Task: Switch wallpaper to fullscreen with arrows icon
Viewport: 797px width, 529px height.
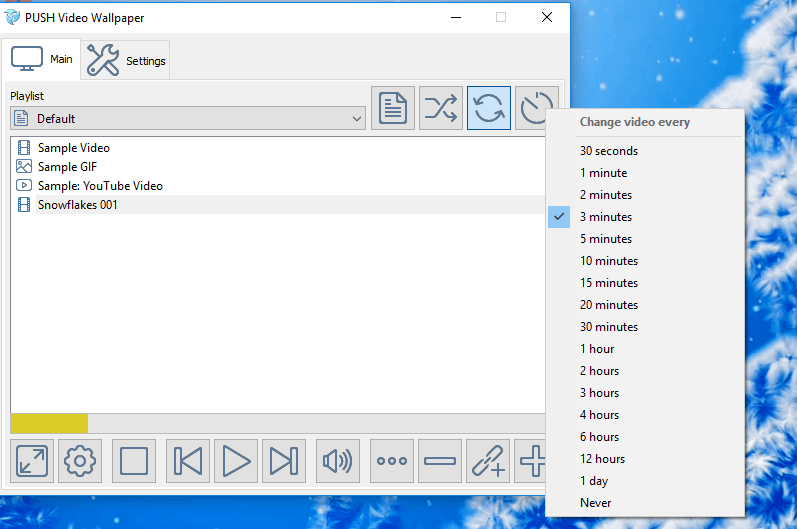Action: point(32,461)
